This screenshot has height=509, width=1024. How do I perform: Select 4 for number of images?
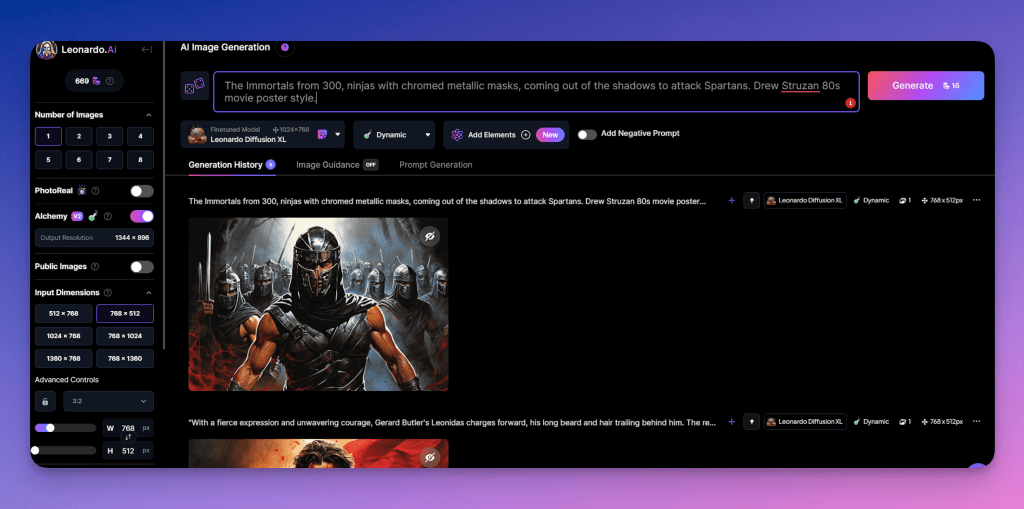point(140,137)
